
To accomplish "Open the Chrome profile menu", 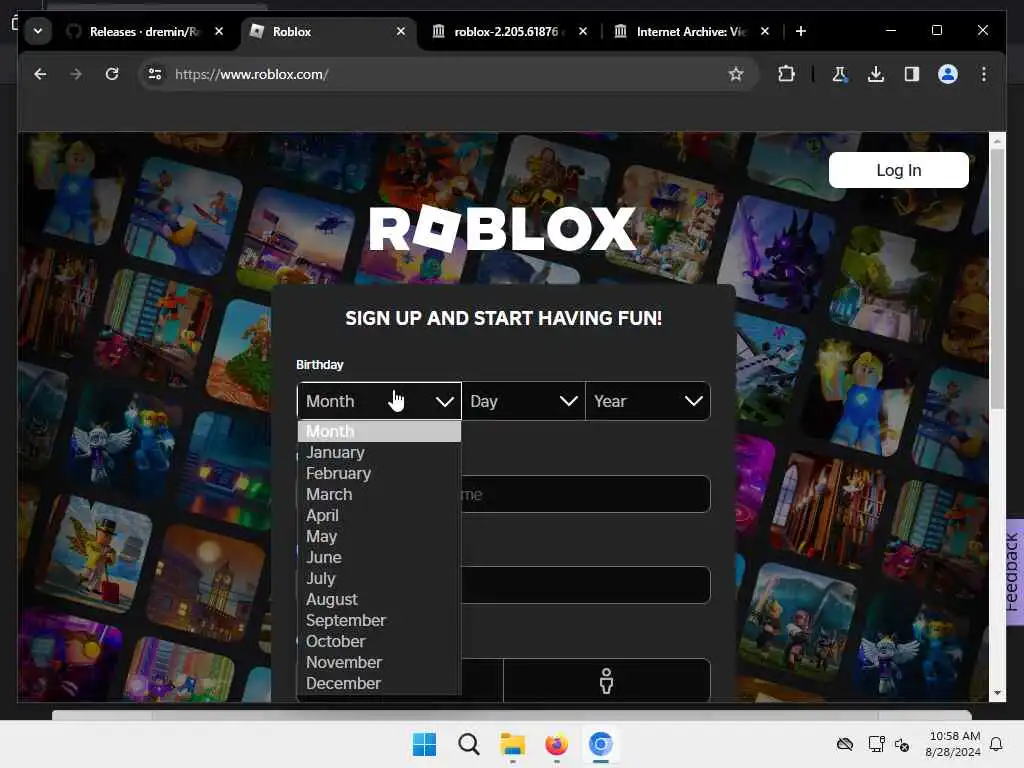I will [x=948, y=74].
